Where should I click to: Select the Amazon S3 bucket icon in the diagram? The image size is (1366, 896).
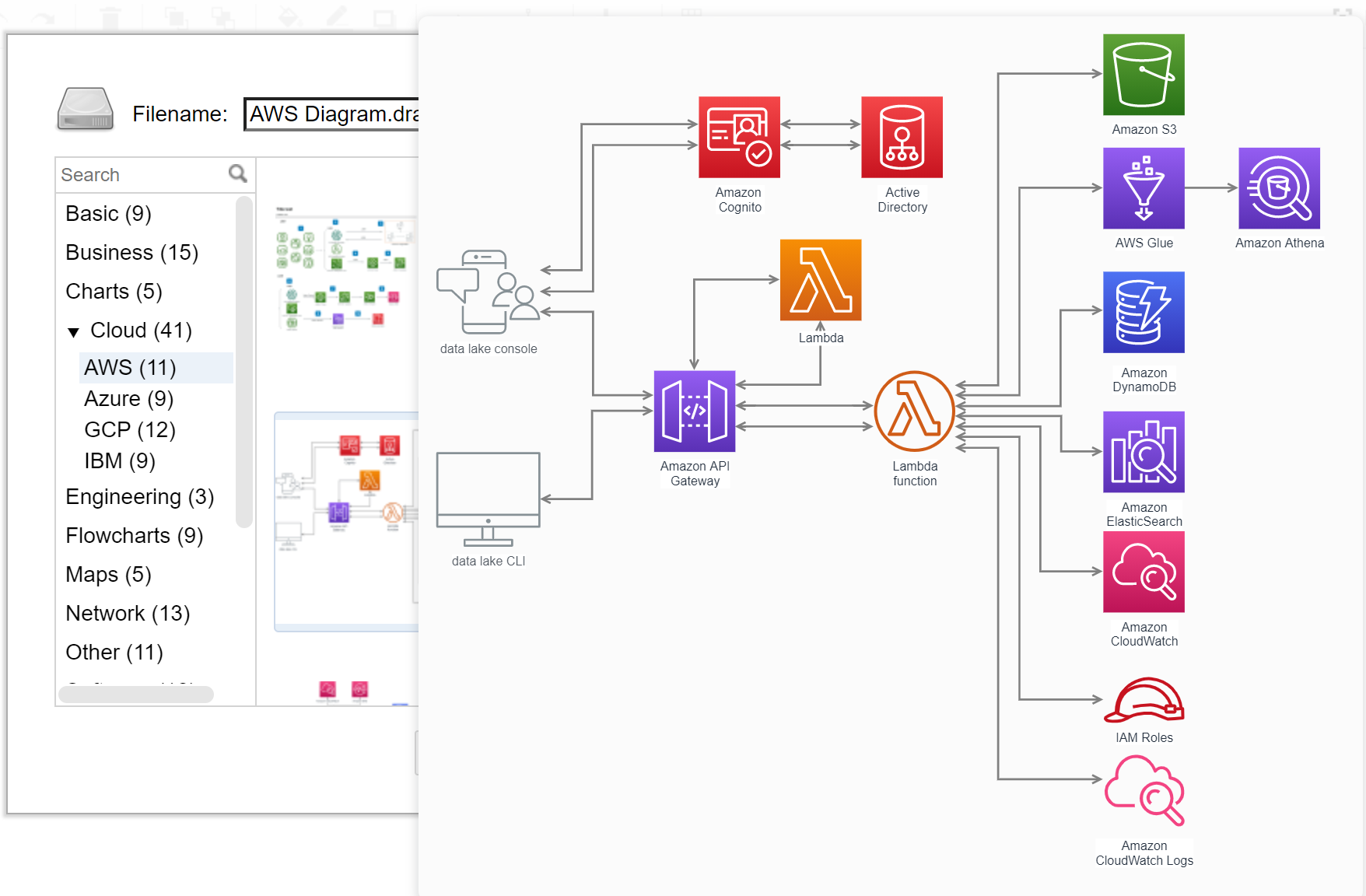(x=1143, y=75)
